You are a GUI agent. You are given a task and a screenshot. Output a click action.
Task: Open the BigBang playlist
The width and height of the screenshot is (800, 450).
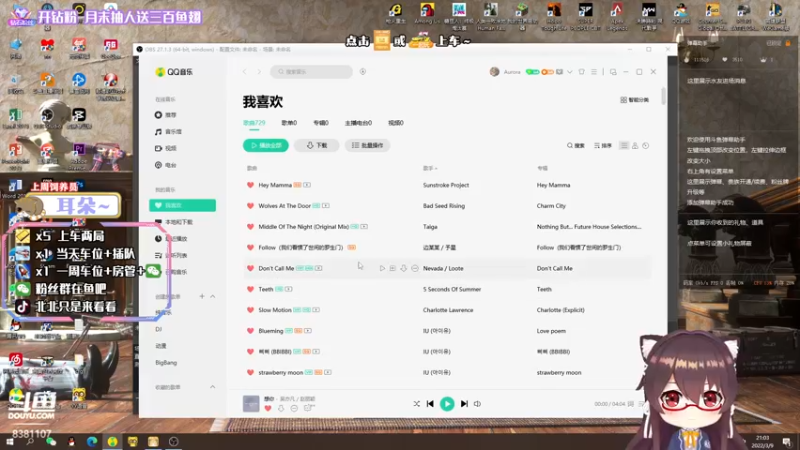pyautogui.click(x=166, y=363)
